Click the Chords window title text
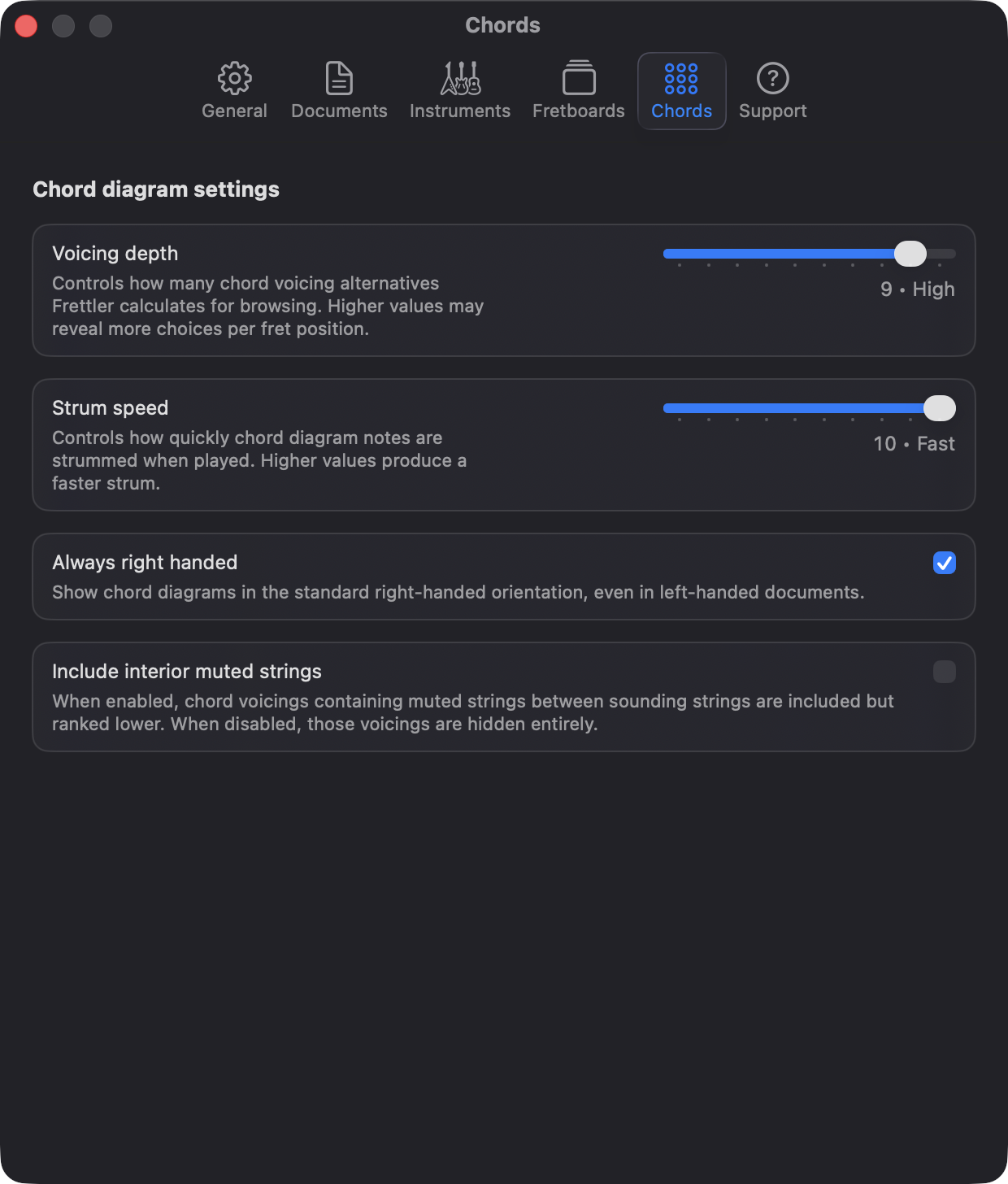Viewport: 1008px width, 1184px height. click(502, 25)
